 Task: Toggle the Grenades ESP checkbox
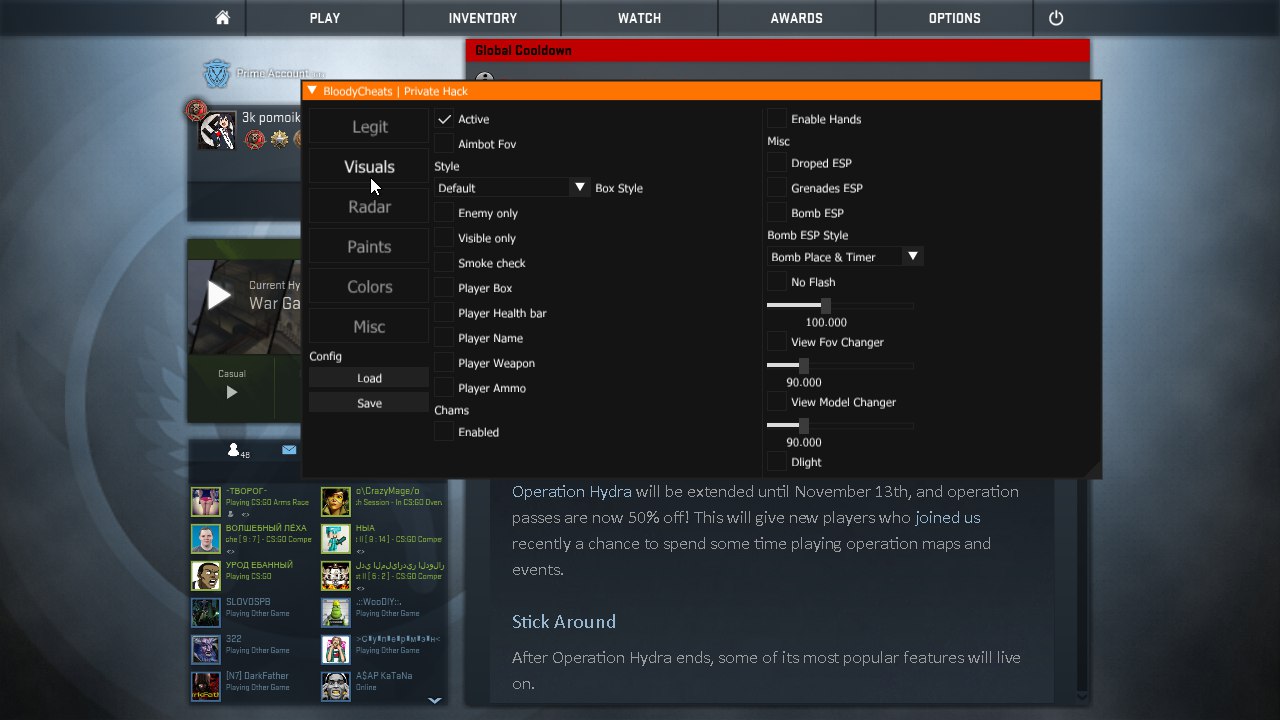tap(777, 188)
